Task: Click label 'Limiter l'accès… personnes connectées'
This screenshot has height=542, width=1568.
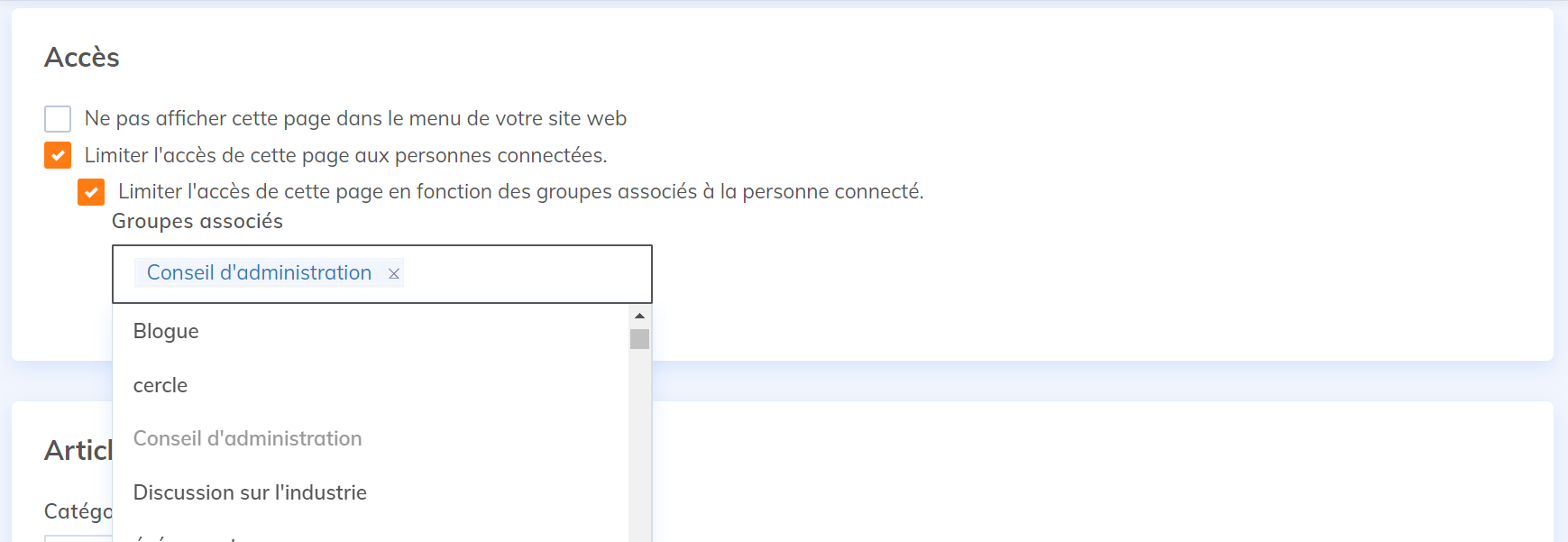Action: [x=345, y=155]
